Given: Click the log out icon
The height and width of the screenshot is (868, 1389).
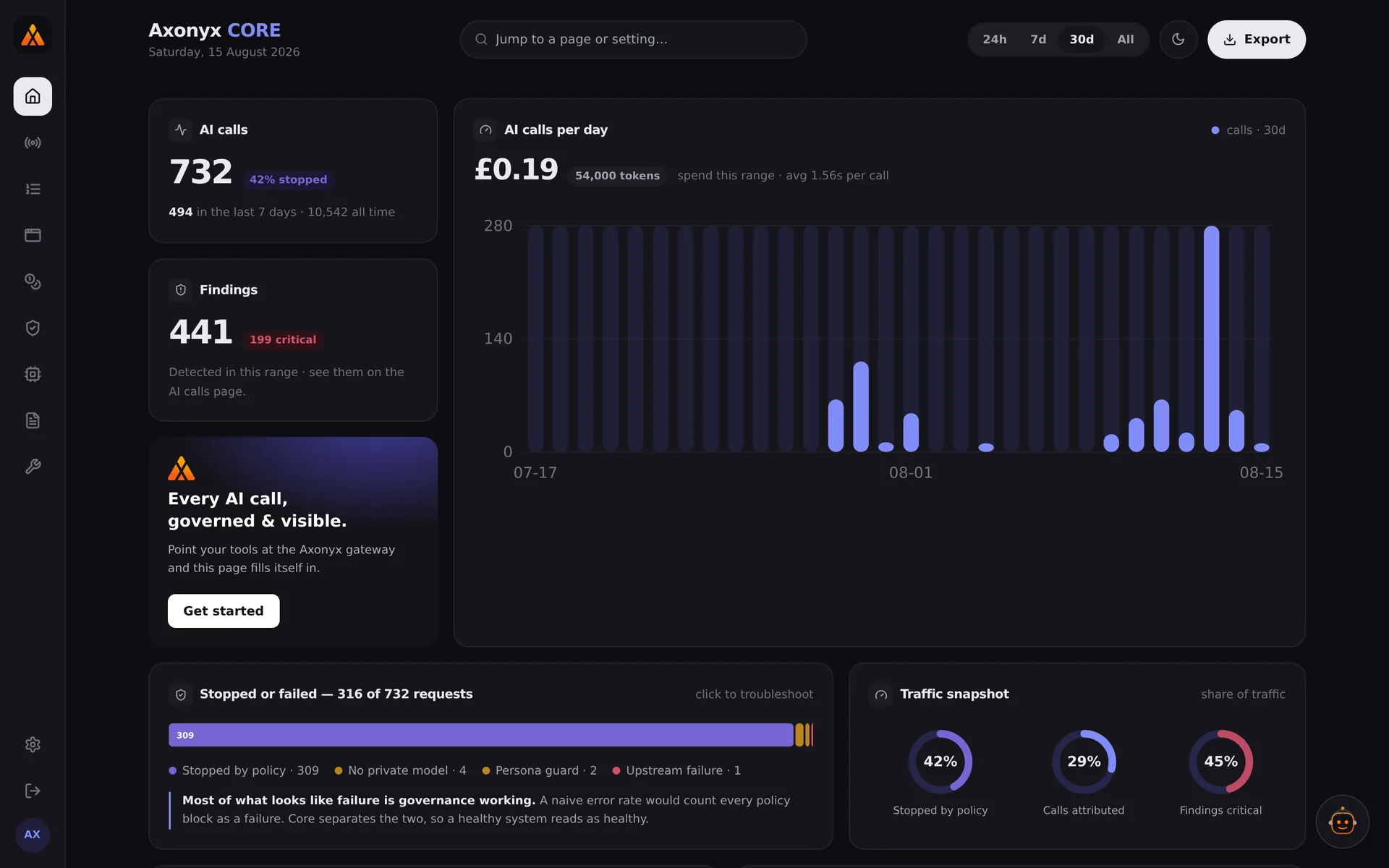Looking at the screenshot, I should [x=33, y=791].
